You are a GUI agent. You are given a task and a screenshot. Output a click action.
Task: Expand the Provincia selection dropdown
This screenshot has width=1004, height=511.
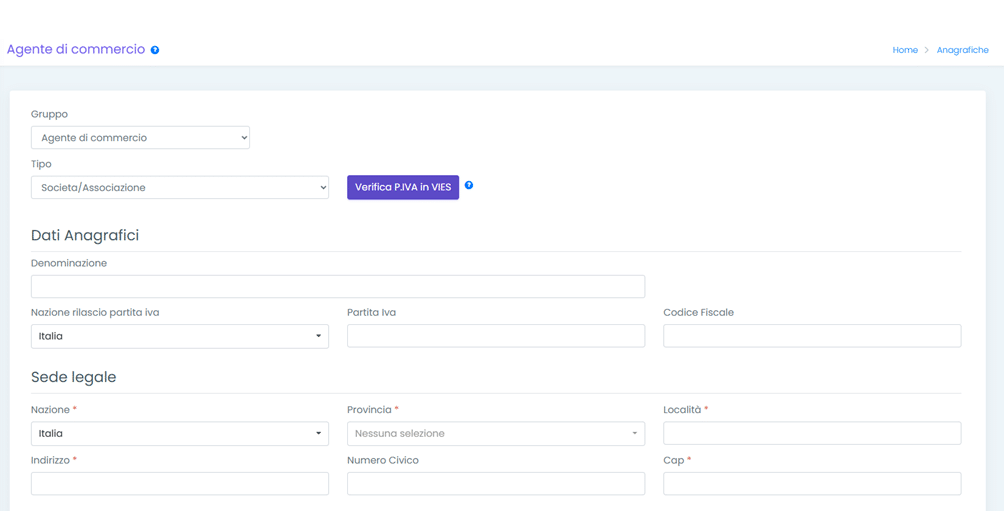496,434
